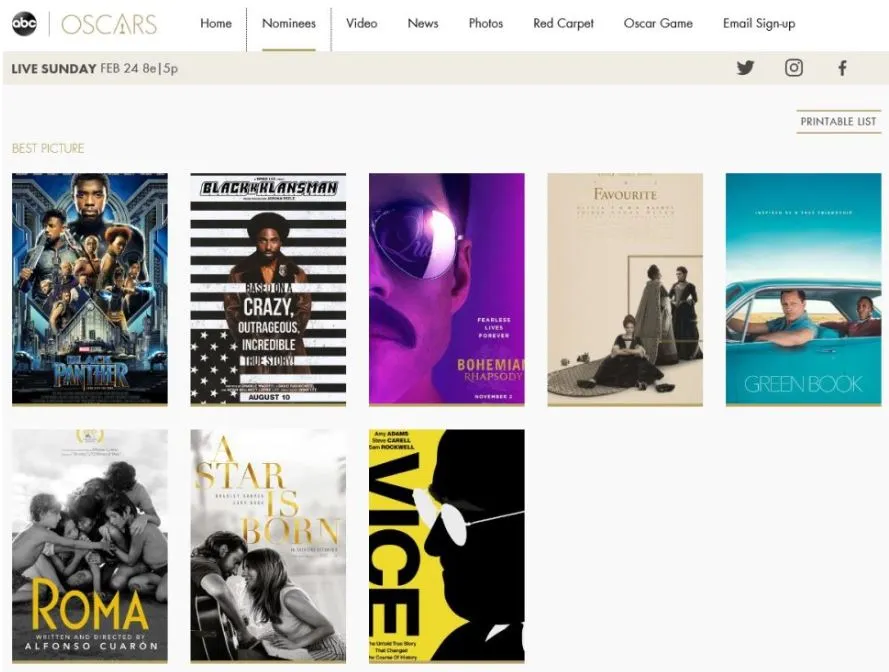Click the OSCARS site logo
This screenshot has height=672, width=889.
(x=109, y=24)
